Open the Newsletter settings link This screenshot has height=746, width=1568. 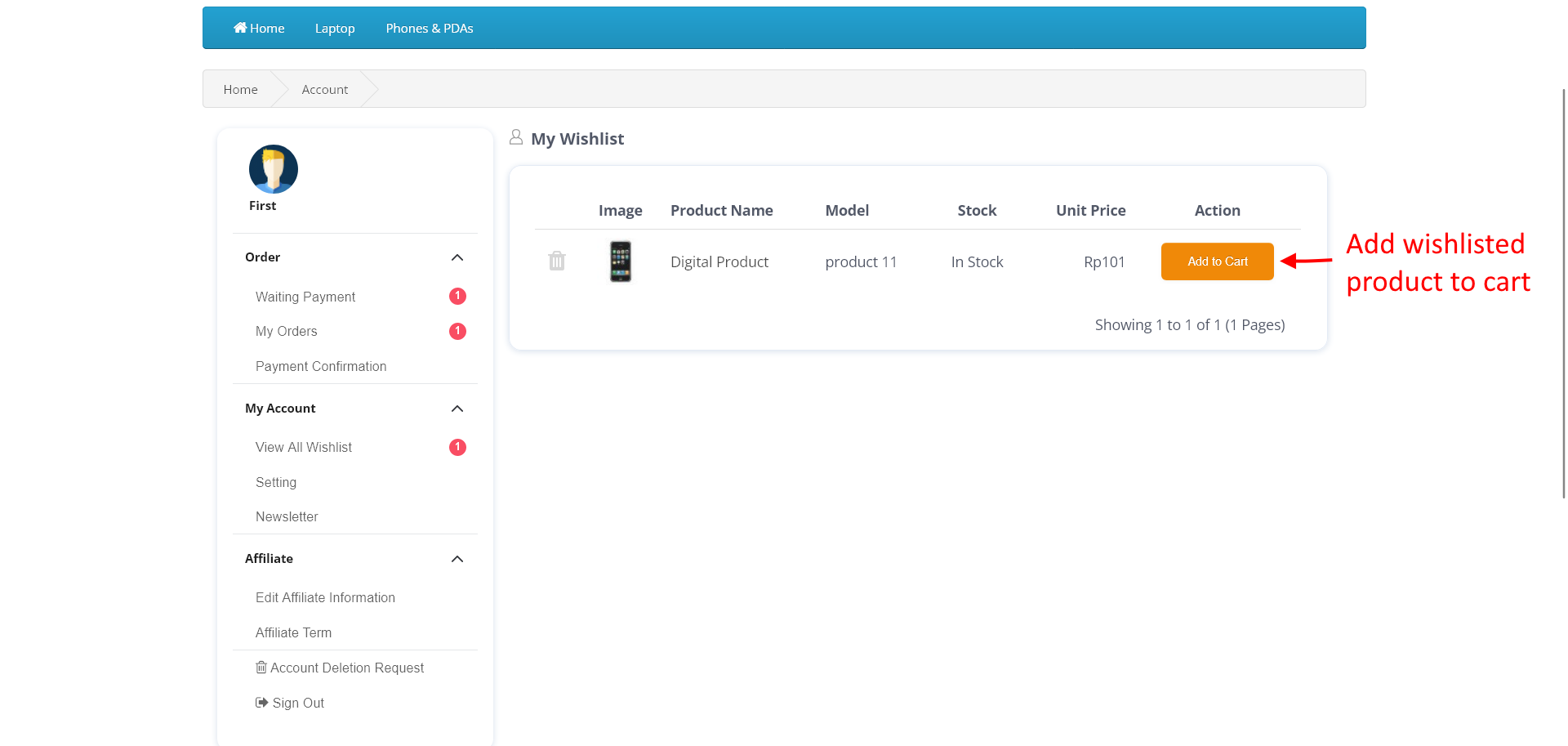(287, 516)
